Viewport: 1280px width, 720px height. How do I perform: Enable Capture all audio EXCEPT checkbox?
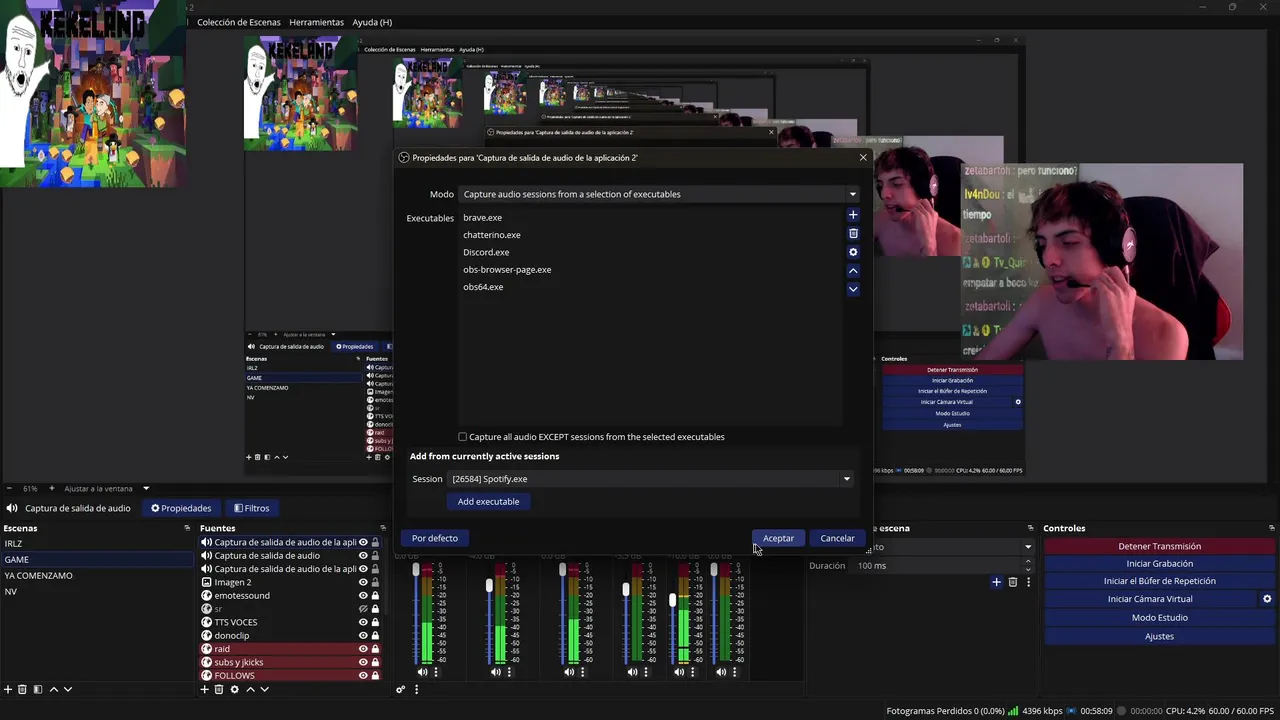[x=462, y=437]
